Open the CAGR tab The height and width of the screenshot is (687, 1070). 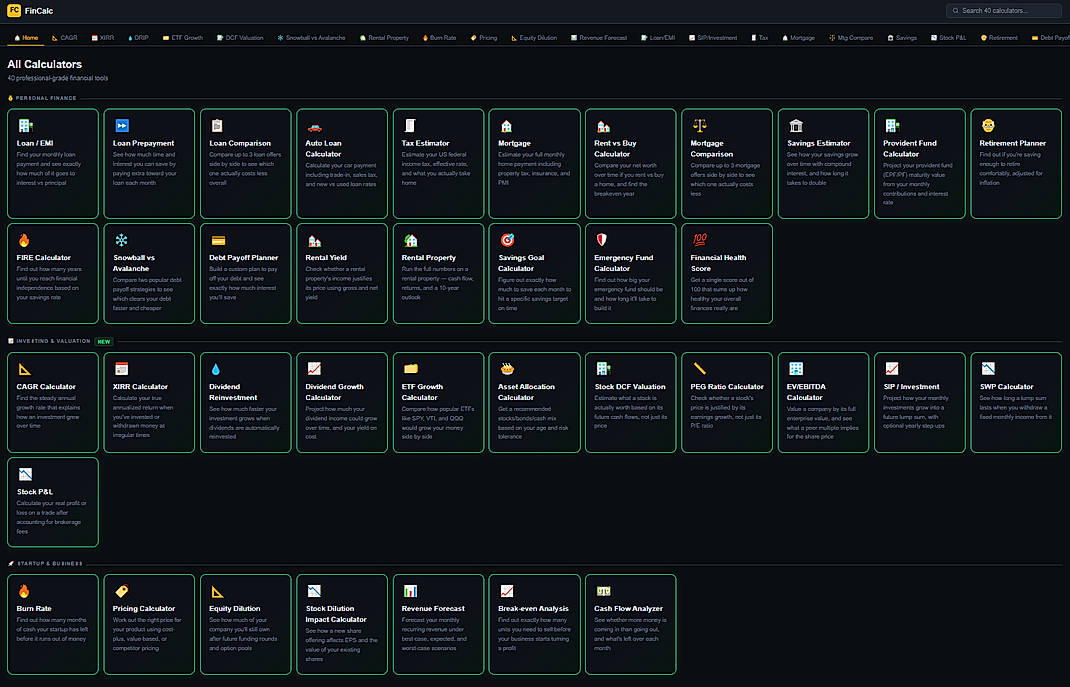[65, 38]
